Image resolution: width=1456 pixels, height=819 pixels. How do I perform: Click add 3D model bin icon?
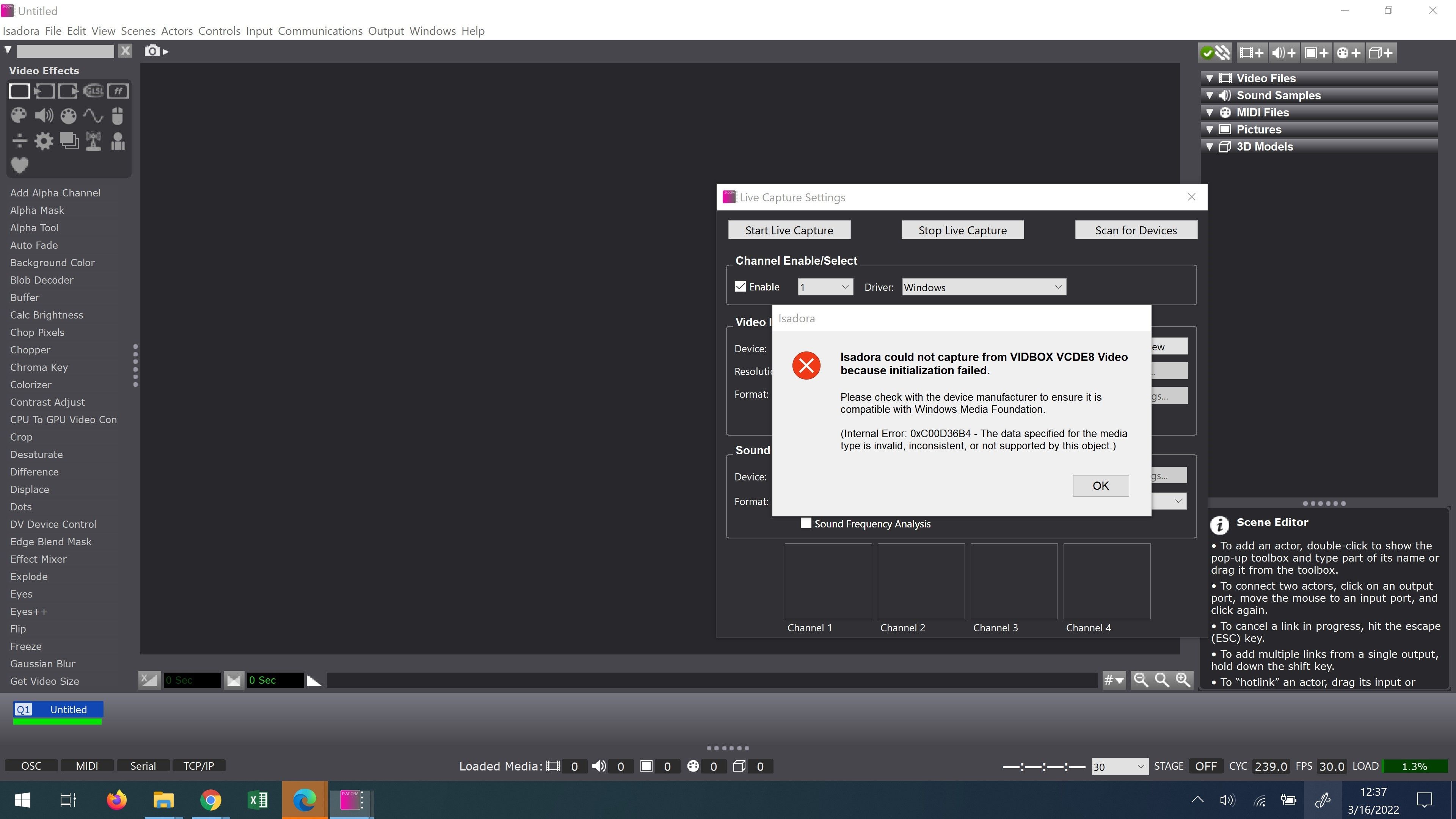1381,53
